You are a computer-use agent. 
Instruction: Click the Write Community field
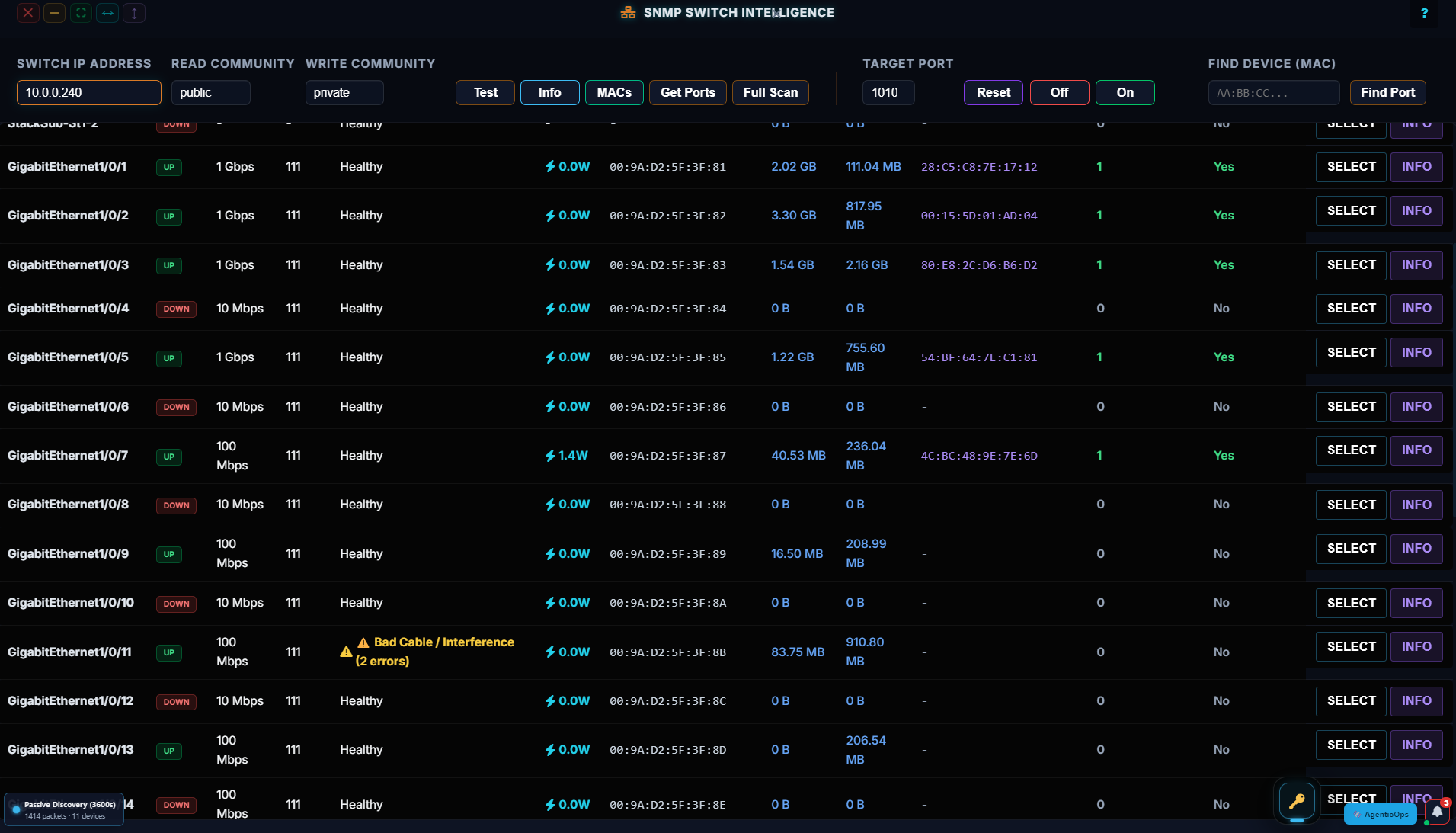pyautogui.click(x=344, y=92)
